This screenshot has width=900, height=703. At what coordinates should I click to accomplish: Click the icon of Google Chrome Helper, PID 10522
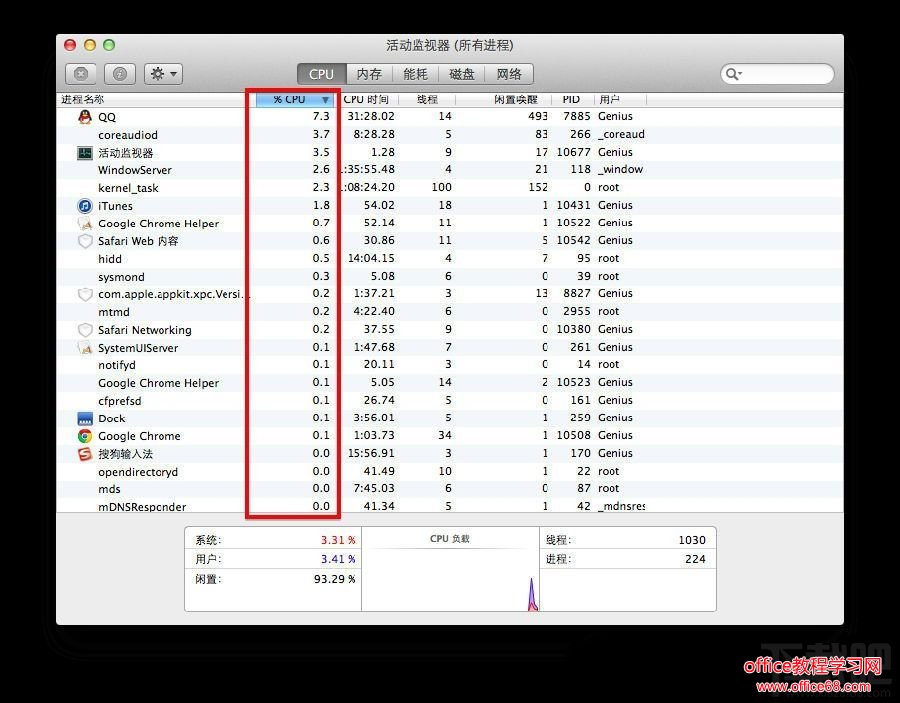[x=85, y=223]
